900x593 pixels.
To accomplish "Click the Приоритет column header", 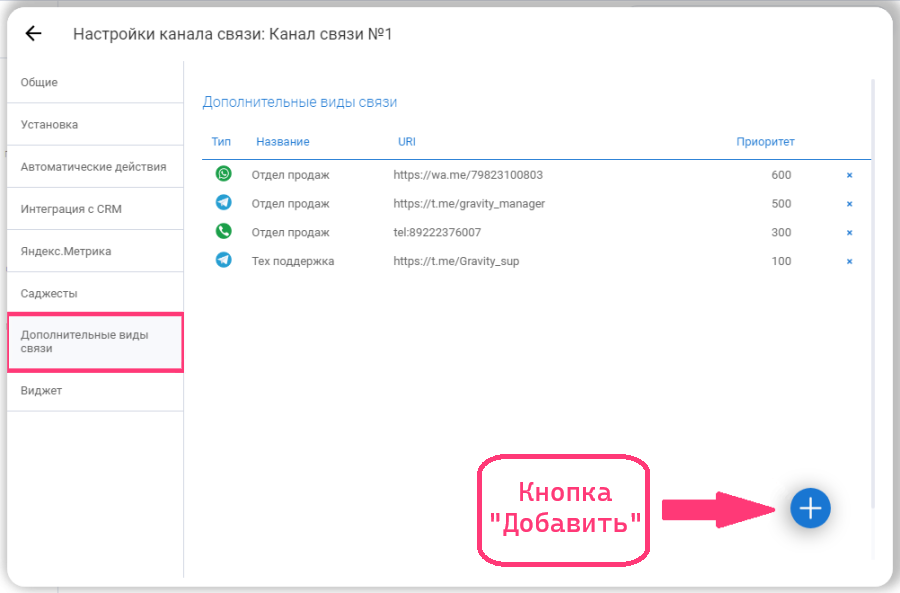I will click(x=765, y=142).
